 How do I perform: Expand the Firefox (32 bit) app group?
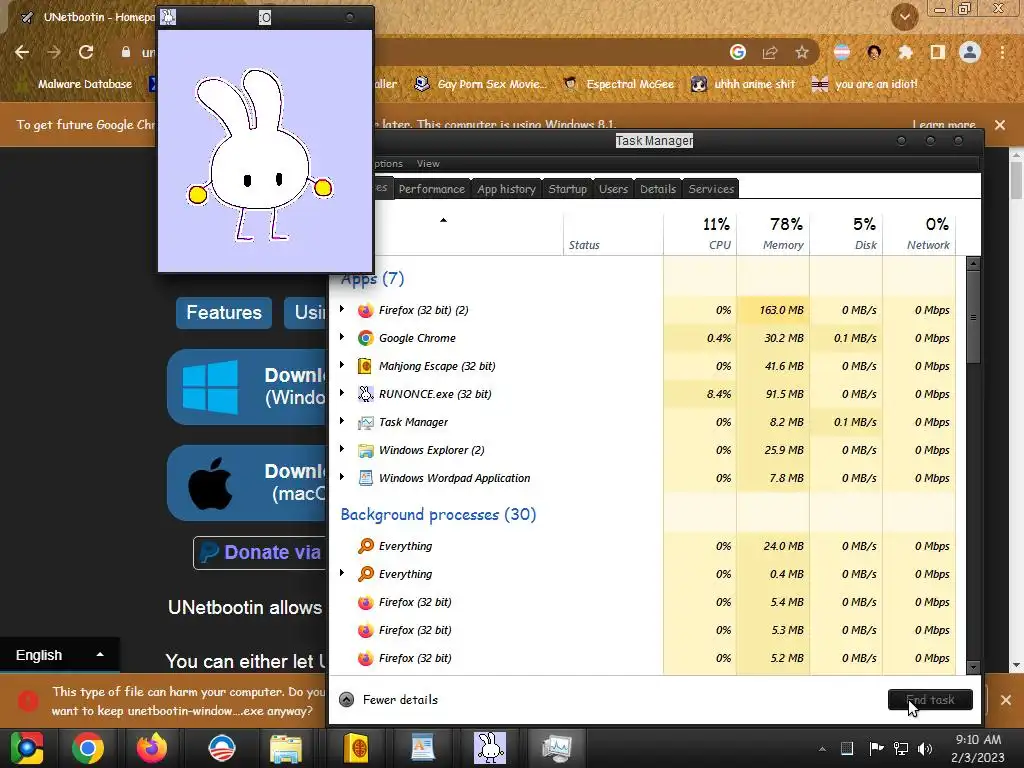[x=342, y=309]
